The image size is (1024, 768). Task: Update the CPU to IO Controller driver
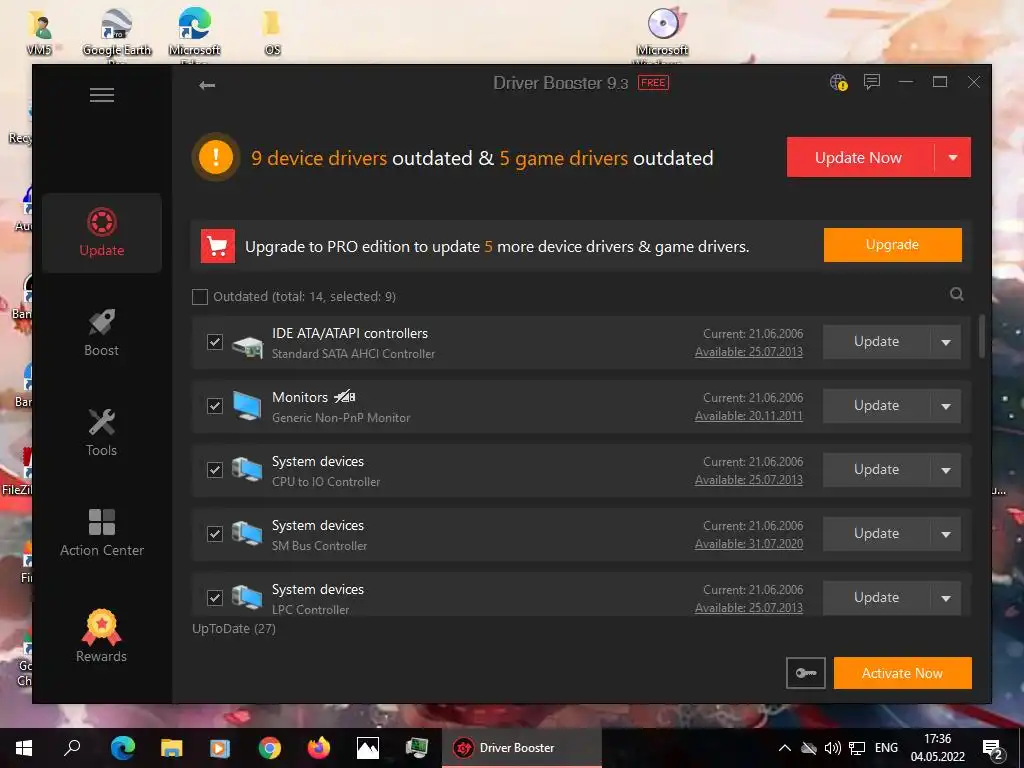876,470
